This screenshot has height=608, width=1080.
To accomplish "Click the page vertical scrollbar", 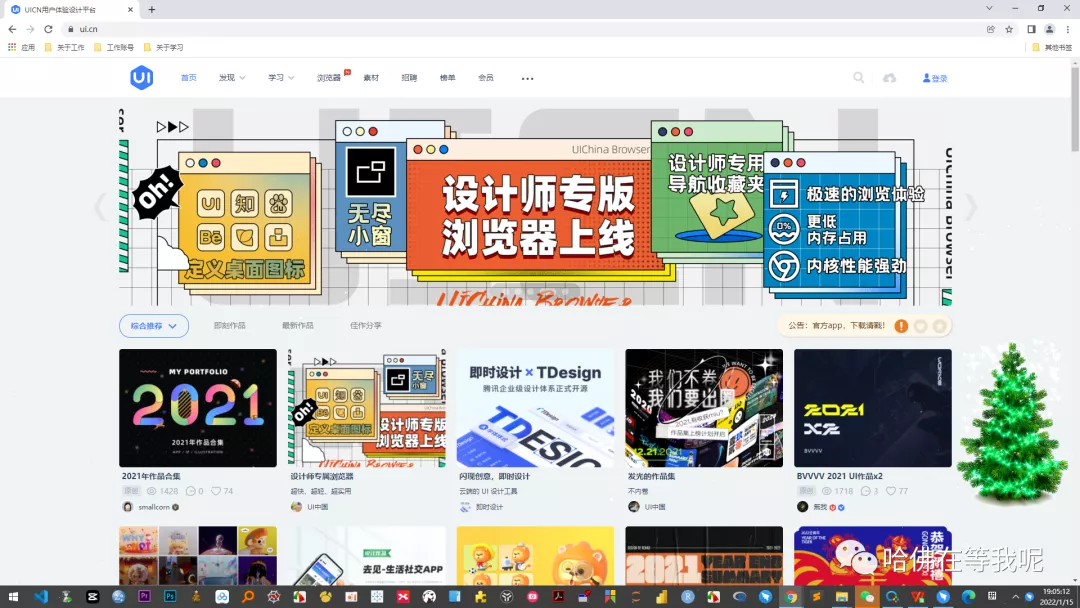I will pos(1075,107).
